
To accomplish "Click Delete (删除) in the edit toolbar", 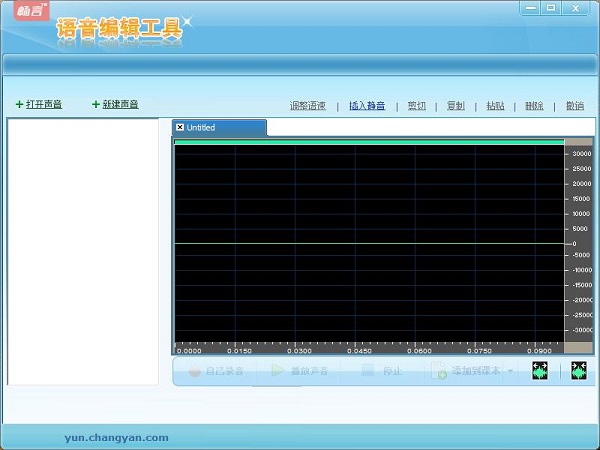I will pos(534,106).
